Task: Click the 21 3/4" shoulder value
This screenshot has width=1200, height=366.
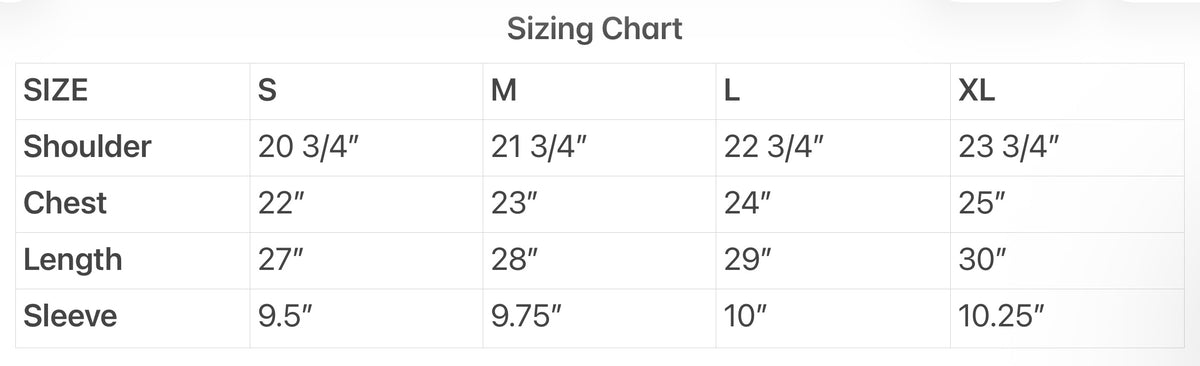Action: click(x=538, y=148)
